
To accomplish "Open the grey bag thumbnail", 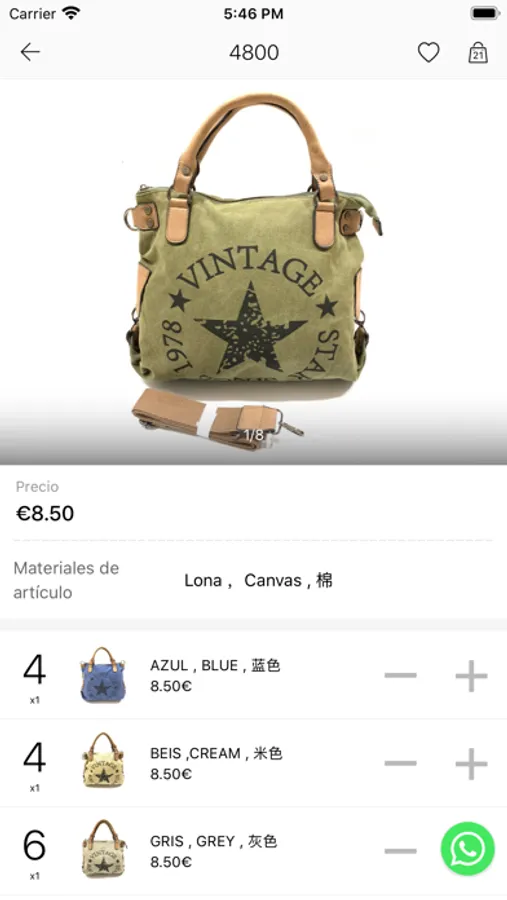I will click(x=103, y=850).
